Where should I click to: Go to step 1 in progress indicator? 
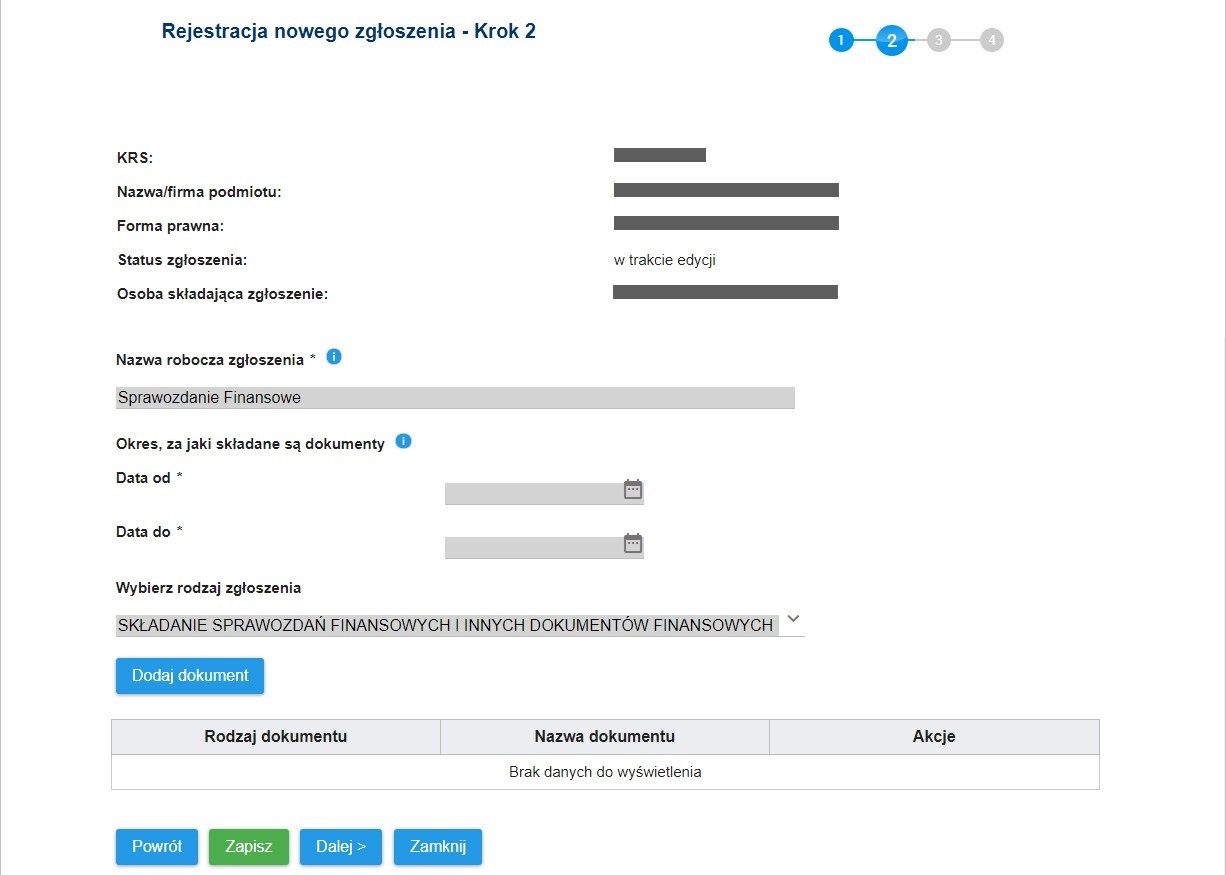click(841, 41)
